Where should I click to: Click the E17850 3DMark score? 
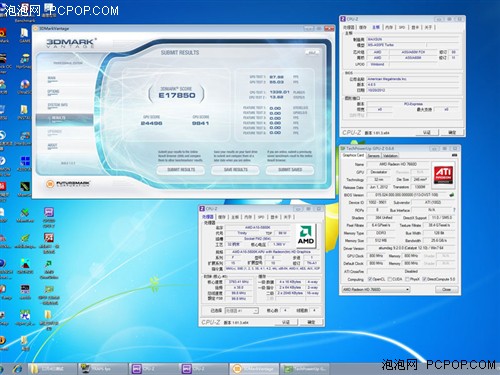pyautogui.click(x=177, y=95)
